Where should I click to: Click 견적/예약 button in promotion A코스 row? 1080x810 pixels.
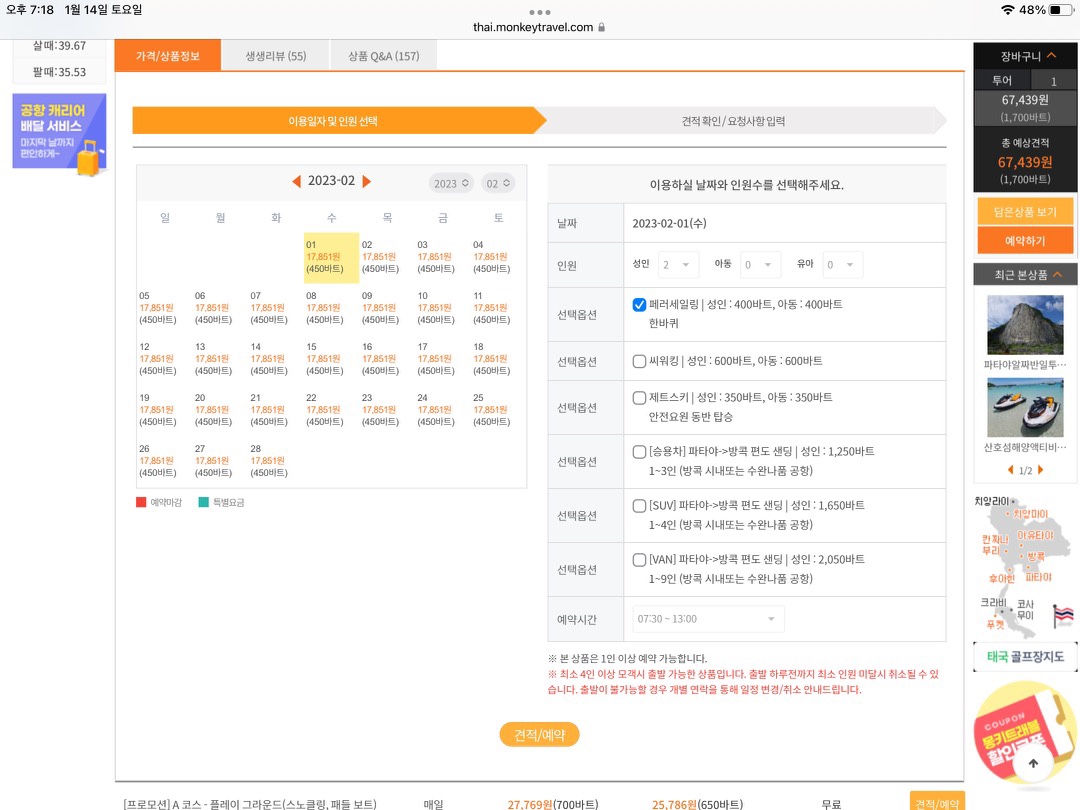click(x=937, y=802)
